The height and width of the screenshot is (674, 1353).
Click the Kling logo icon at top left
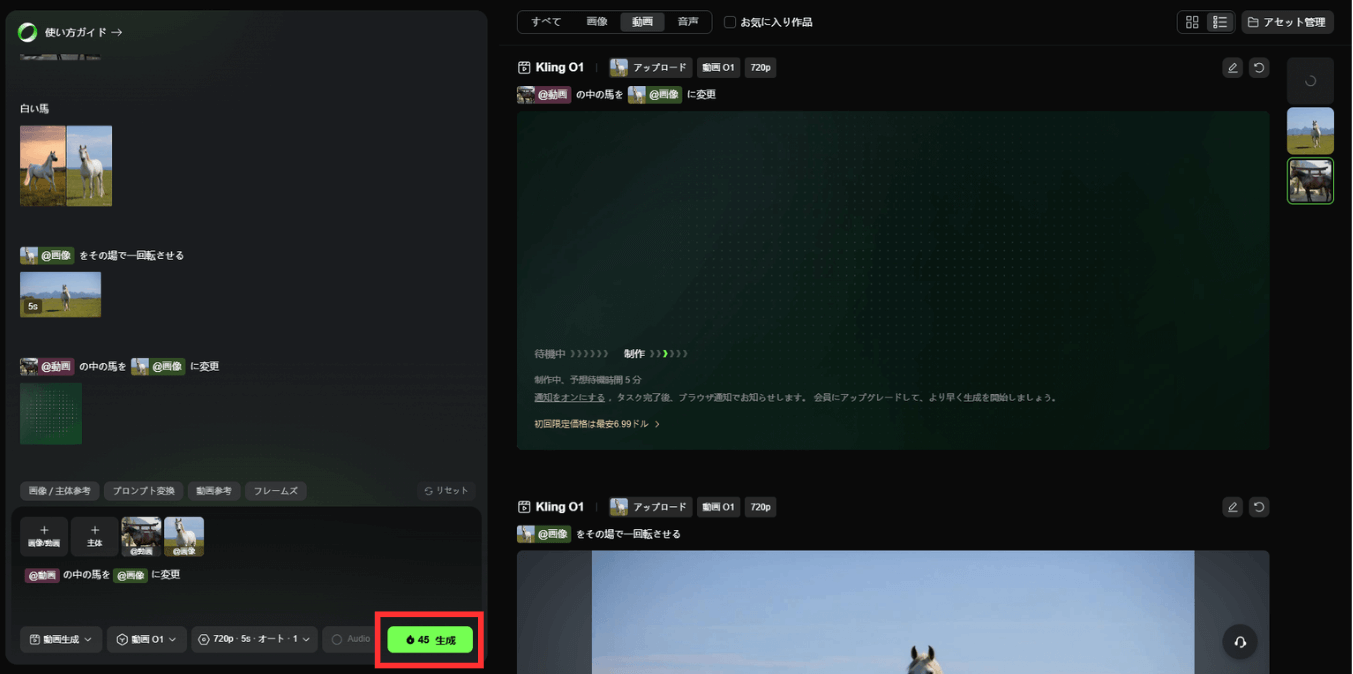coord(28,32)
